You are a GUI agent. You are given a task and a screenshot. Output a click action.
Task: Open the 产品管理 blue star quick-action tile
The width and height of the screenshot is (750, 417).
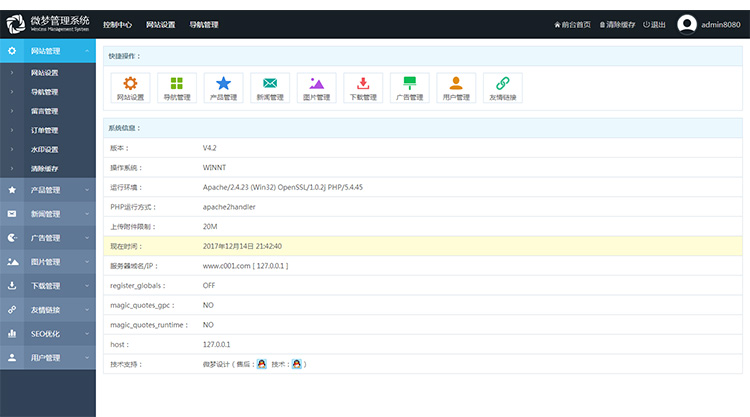[223, 88]
